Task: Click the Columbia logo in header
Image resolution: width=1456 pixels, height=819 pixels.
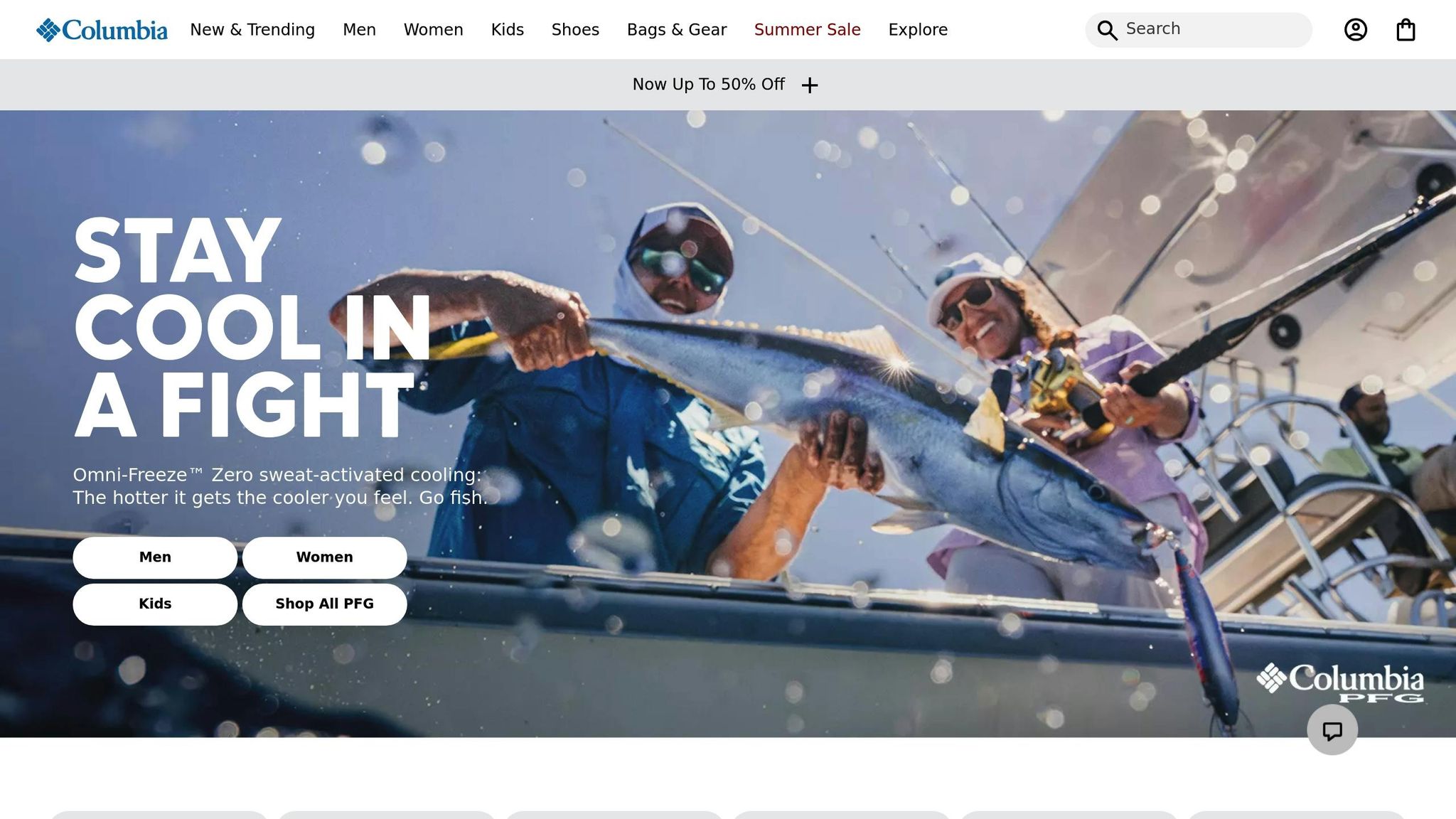Action: [102, 30]
